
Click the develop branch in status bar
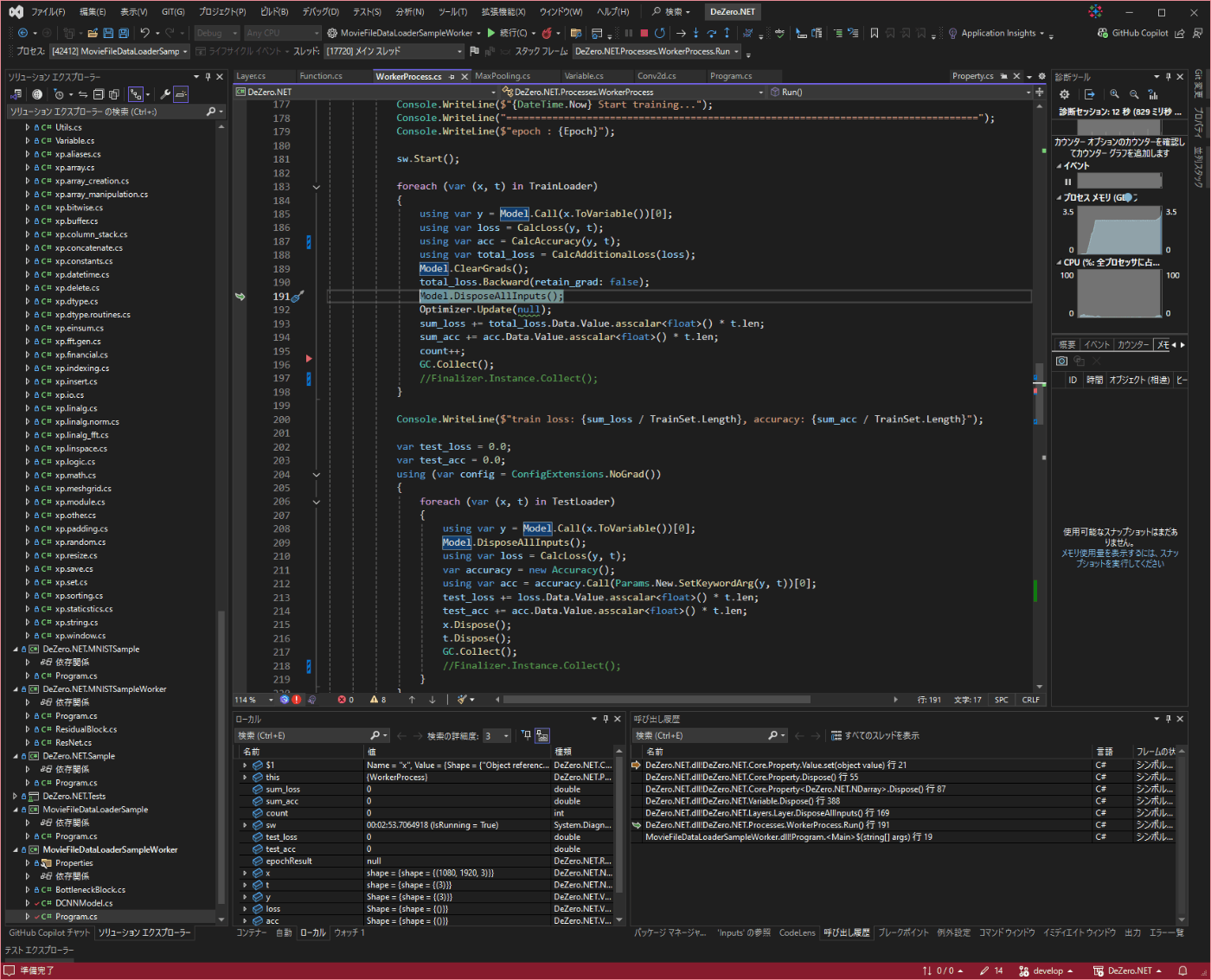click(x=1046, y=970)
